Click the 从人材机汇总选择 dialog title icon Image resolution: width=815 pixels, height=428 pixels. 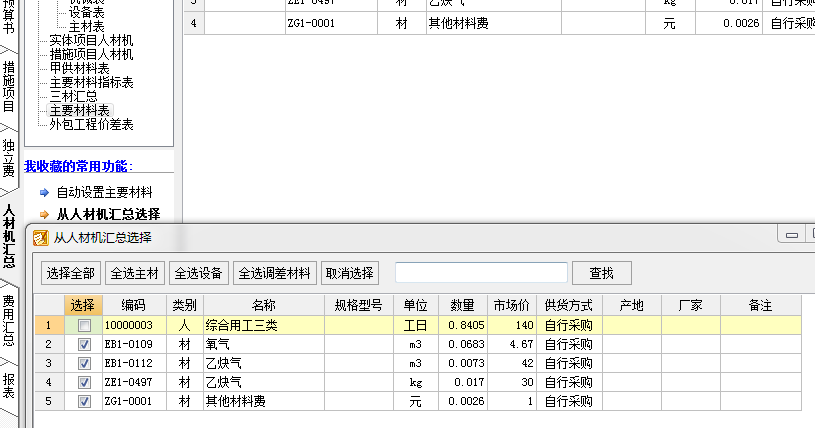[x=41, y=238]
